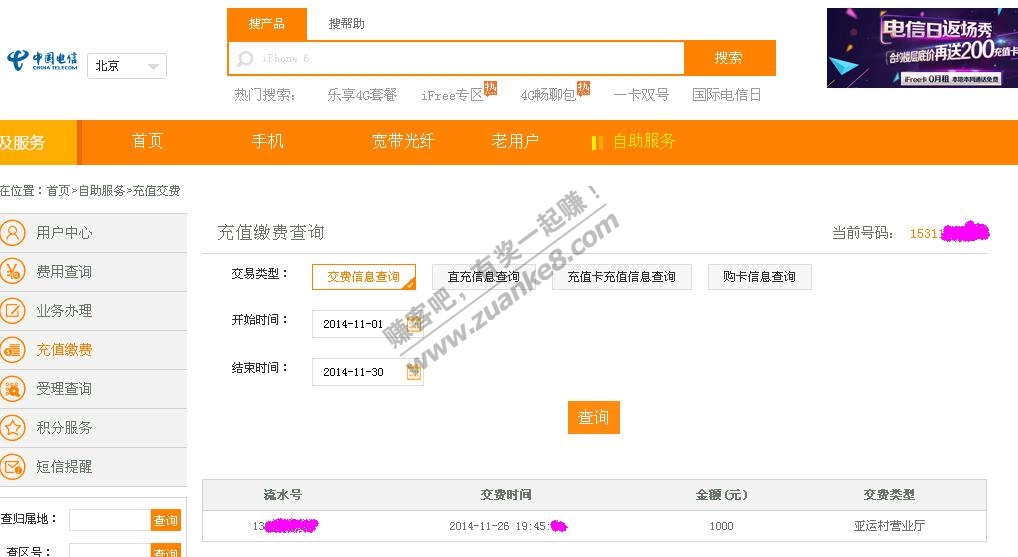Click the 亚运村营业厅 payment type cell
The image size is (1018, 557).
pos(889,526)
